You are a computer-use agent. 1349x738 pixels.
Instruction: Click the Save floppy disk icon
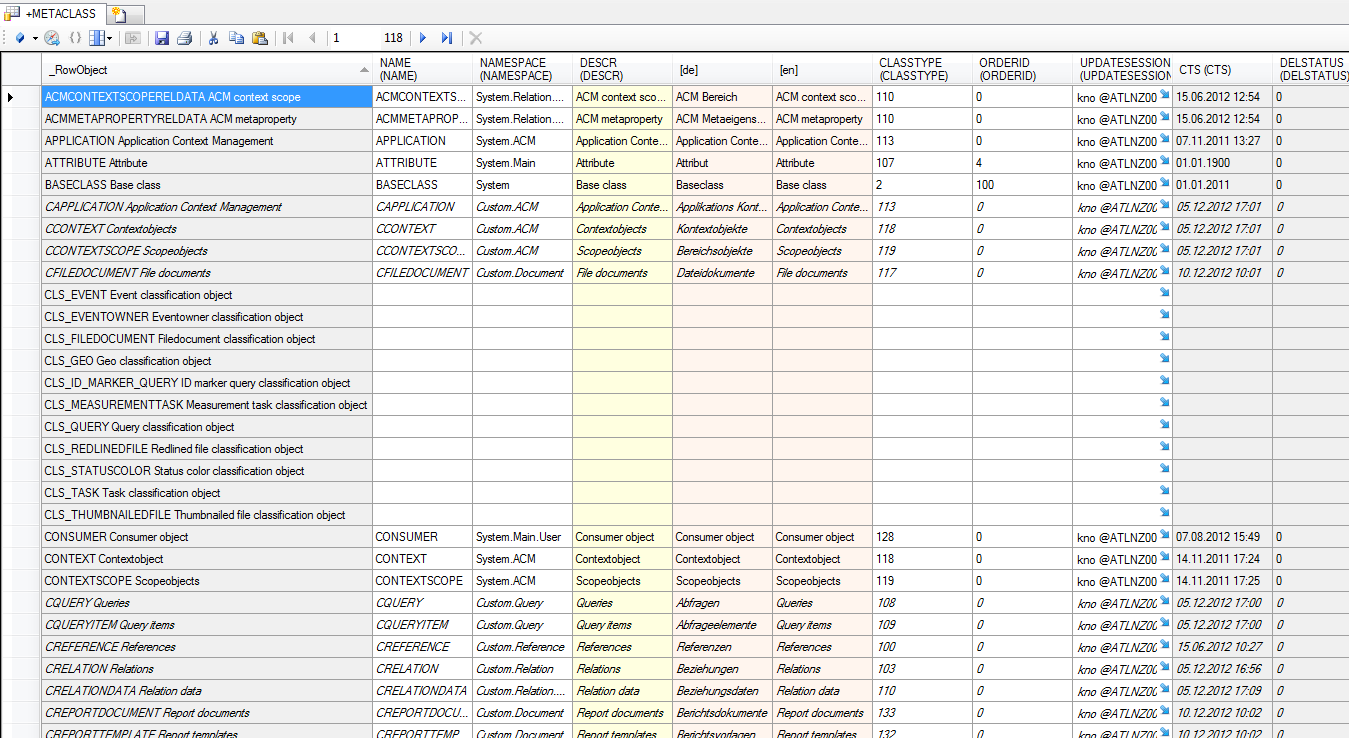coord(162,38)
